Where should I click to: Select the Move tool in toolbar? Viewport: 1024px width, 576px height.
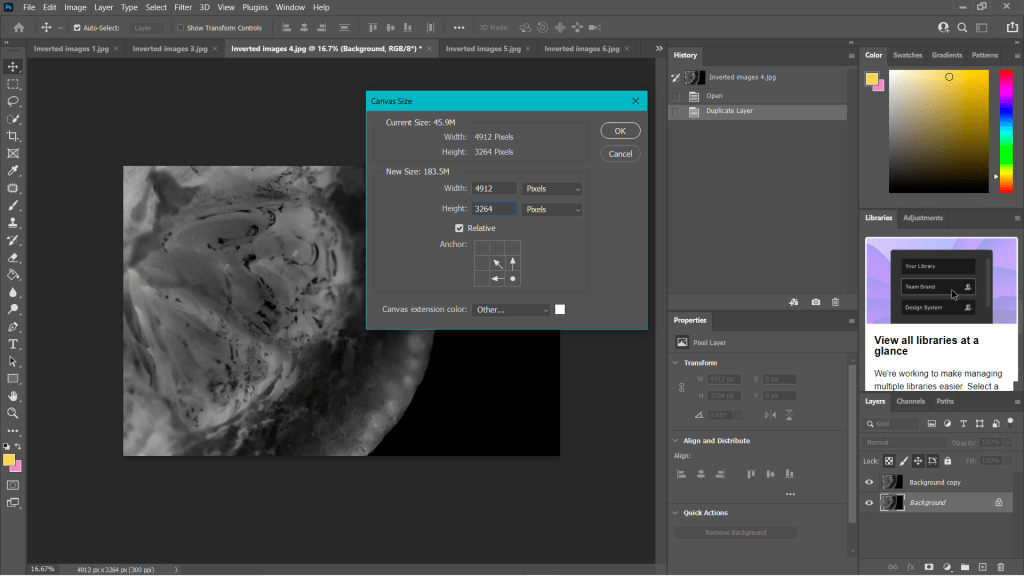coord(13,66)
